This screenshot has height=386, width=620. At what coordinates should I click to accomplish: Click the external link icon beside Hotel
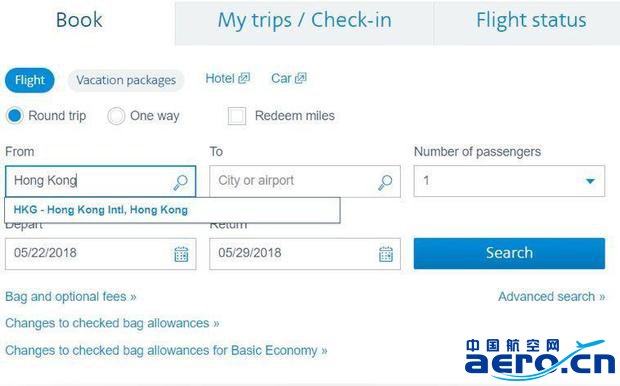244,78
